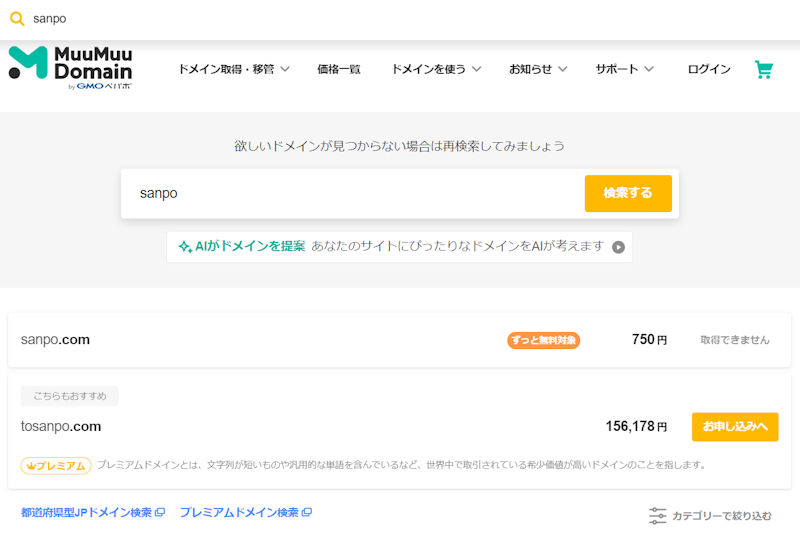Open the プレミアムドメイン検索 link

click(245, 513)
